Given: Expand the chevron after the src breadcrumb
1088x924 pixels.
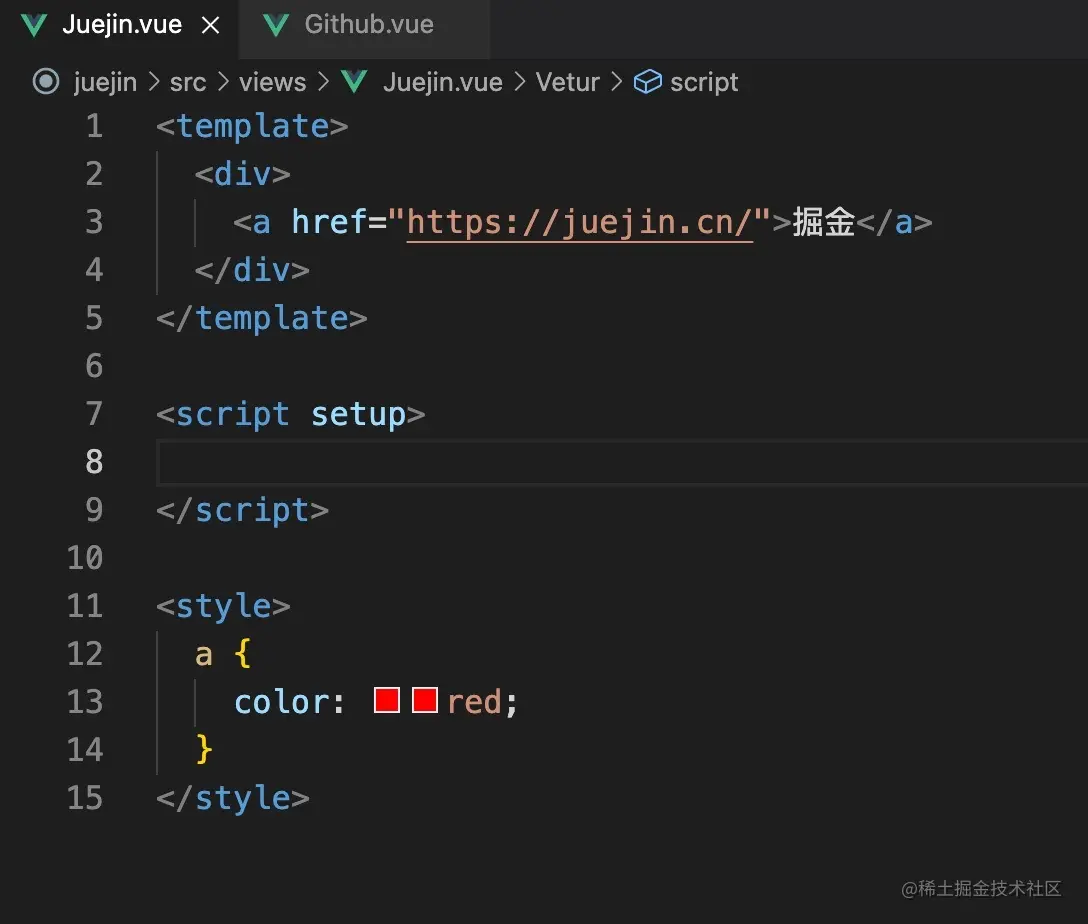Looking at the screenshot, I should pos(223,83).
